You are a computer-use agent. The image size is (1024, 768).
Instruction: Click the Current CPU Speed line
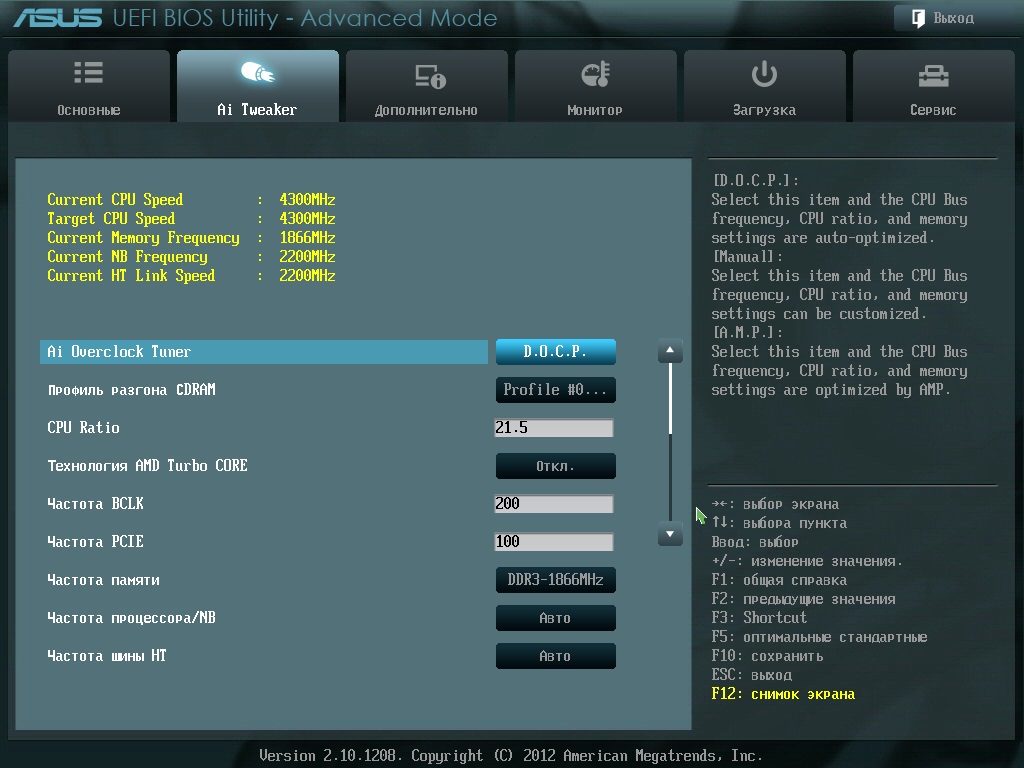pyautogui.click(x=191, y=199)
